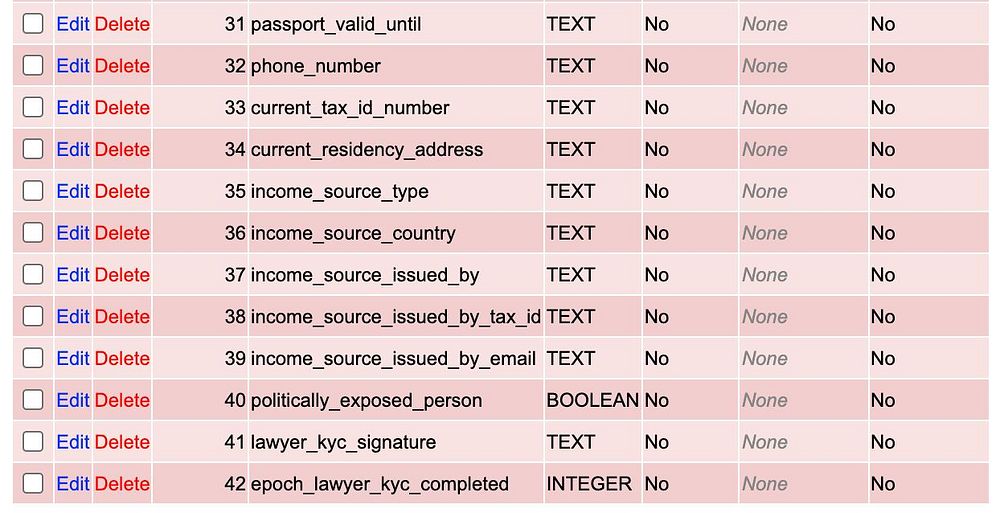Check the epoch_lawyer_kyc_completed row checkbox
This screenshot has height=513, width=1000.
[33, 484]
